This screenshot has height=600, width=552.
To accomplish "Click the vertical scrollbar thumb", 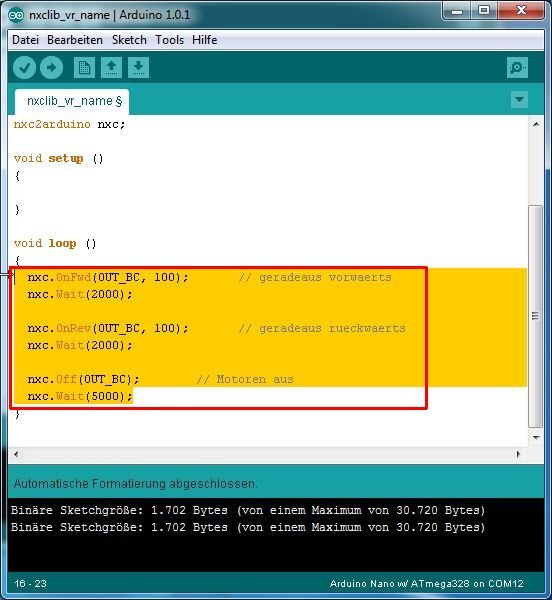I will click(536, 316).
